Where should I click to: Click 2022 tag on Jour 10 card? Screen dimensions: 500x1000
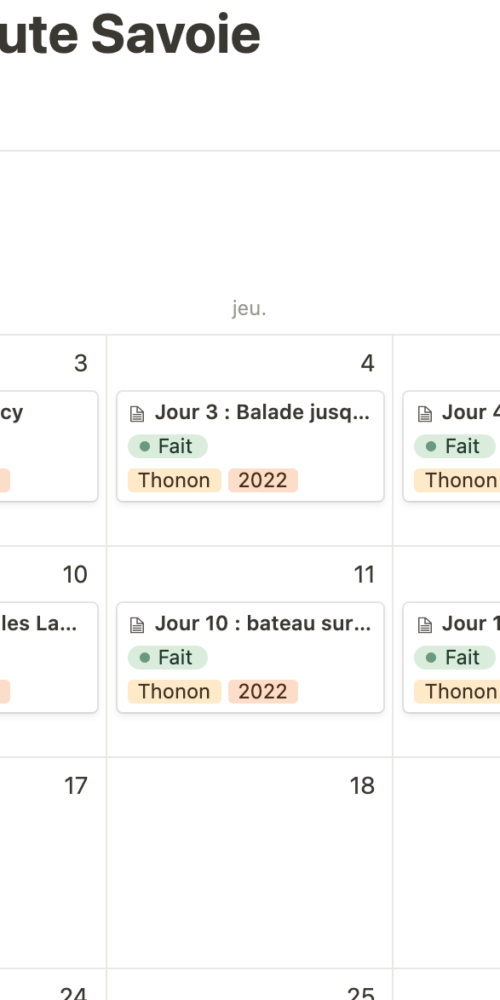point(263,691)
